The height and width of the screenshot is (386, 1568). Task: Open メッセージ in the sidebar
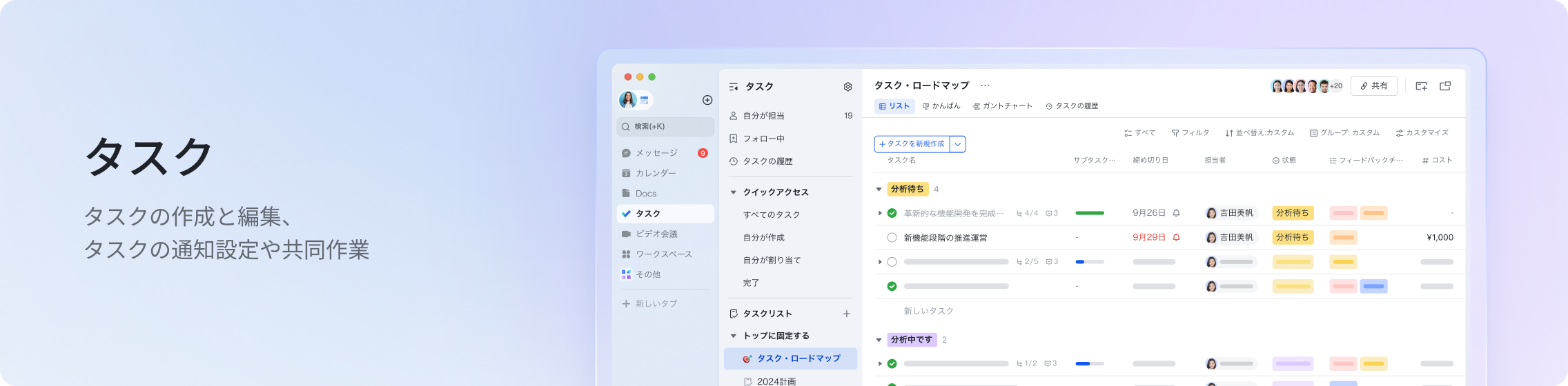point(665,153)
